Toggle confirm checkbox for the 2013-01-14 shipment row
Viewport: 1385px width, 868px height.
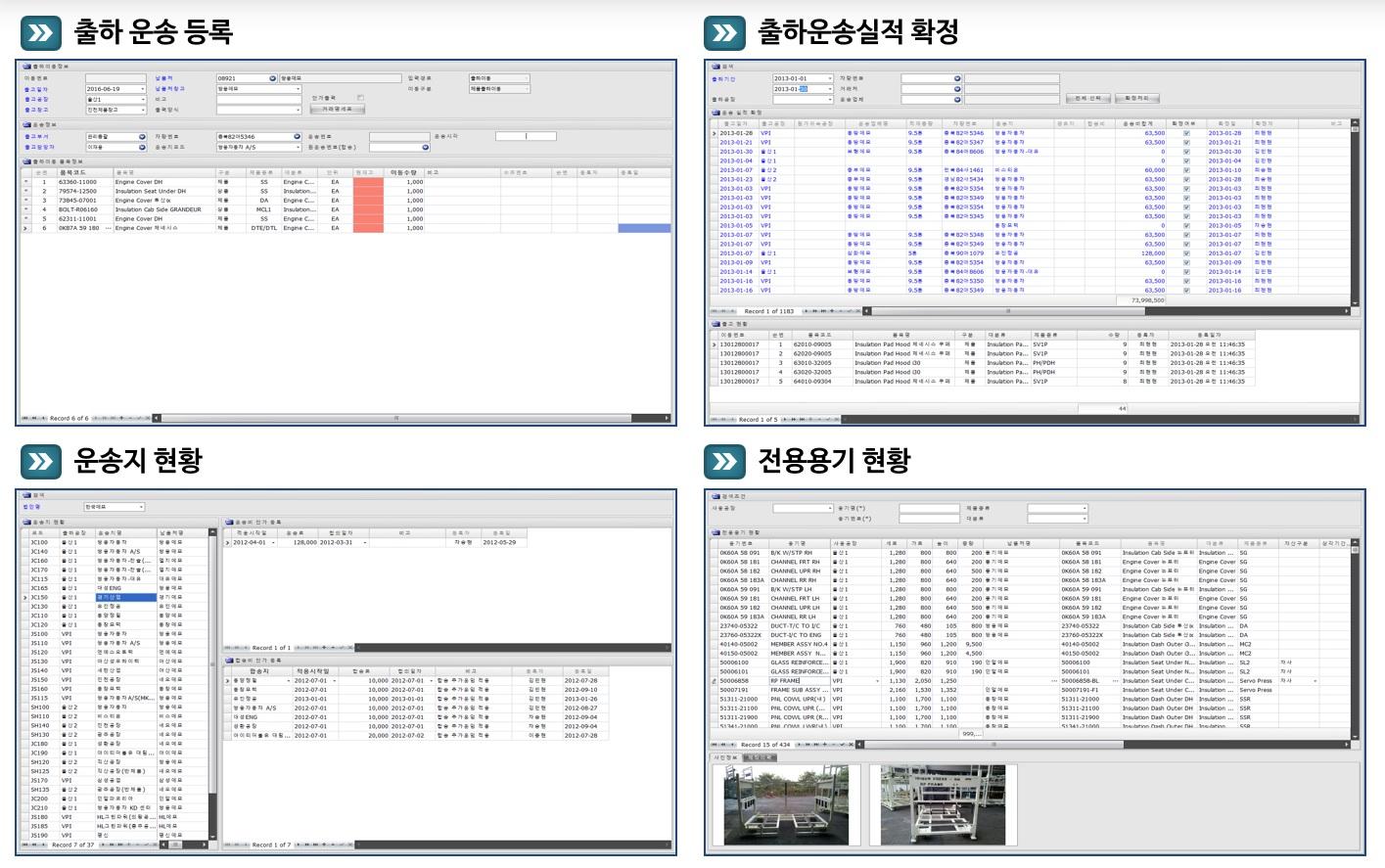click(1186, 272)
